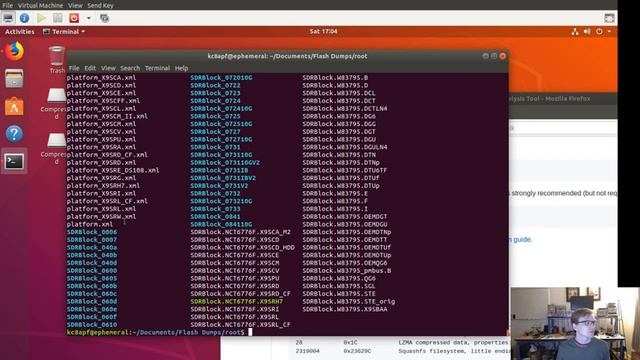The image size is (640, 360).
Task: Open Help from the dock
Action: click(x=14, y=134)
